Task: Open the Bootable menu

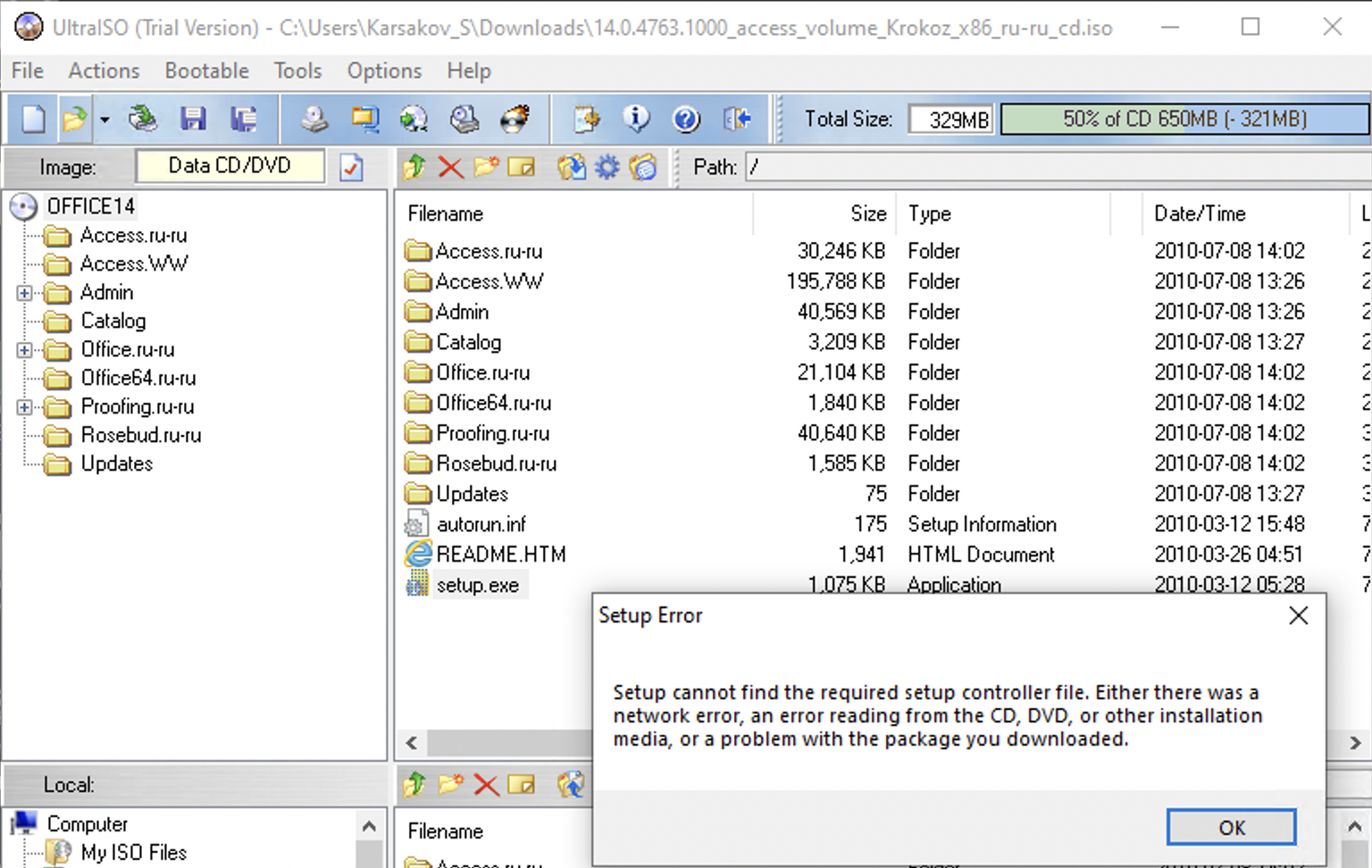Action: coord(206,71)
